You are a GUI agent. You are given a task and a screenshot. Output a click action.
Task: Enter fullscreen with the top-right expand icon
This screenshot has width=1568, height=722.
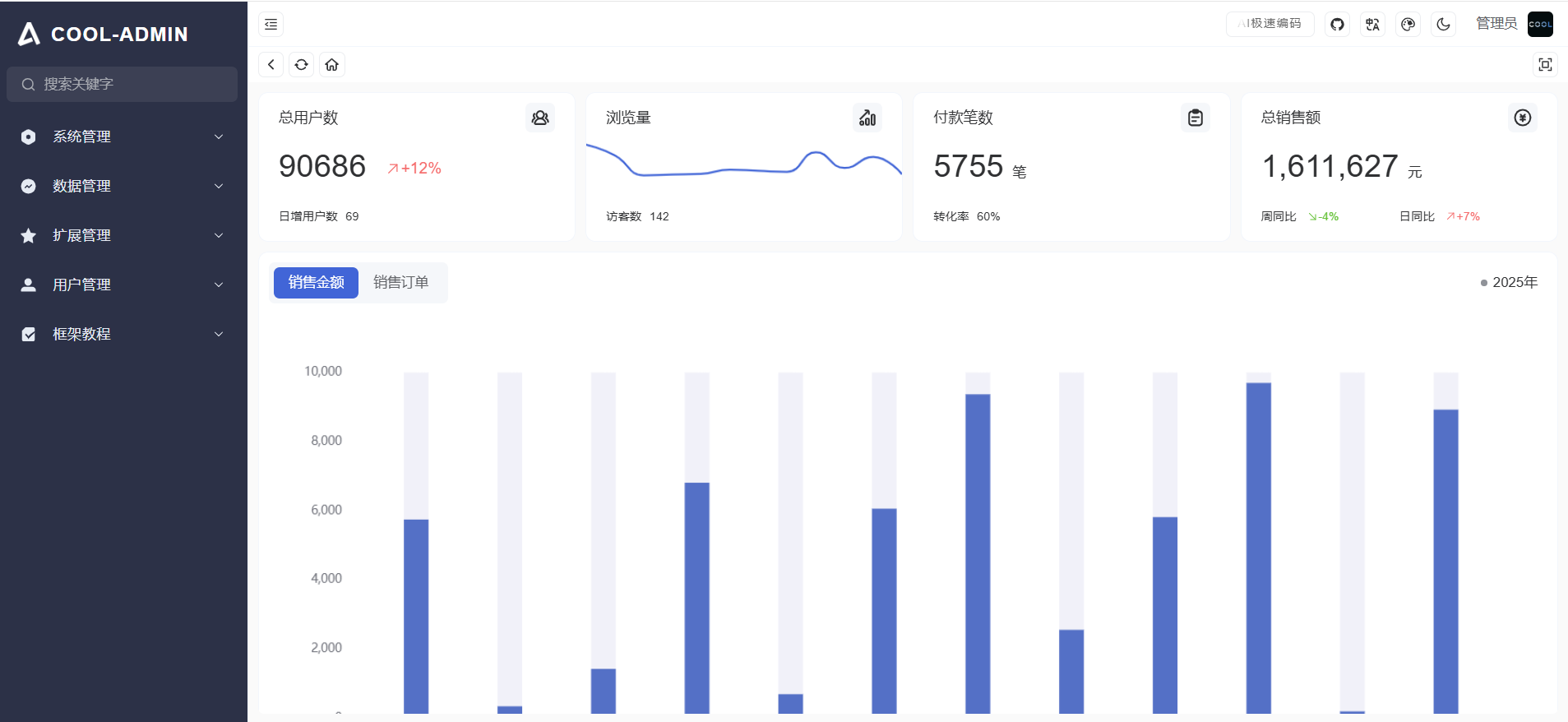[x=1545, y=65]
